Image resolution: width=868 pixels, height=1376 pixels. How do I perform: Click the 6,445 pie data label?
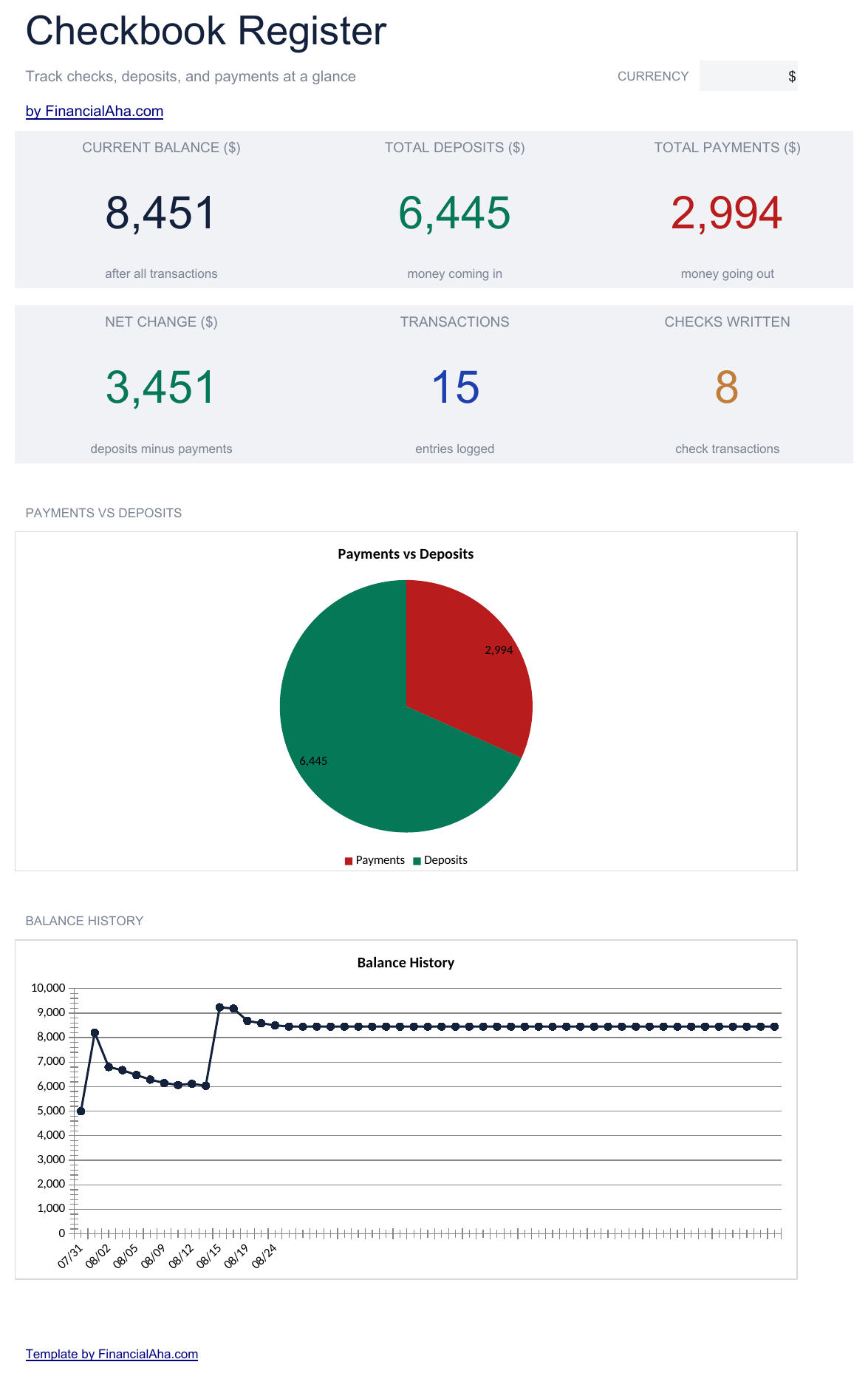(x=313, y=761)
